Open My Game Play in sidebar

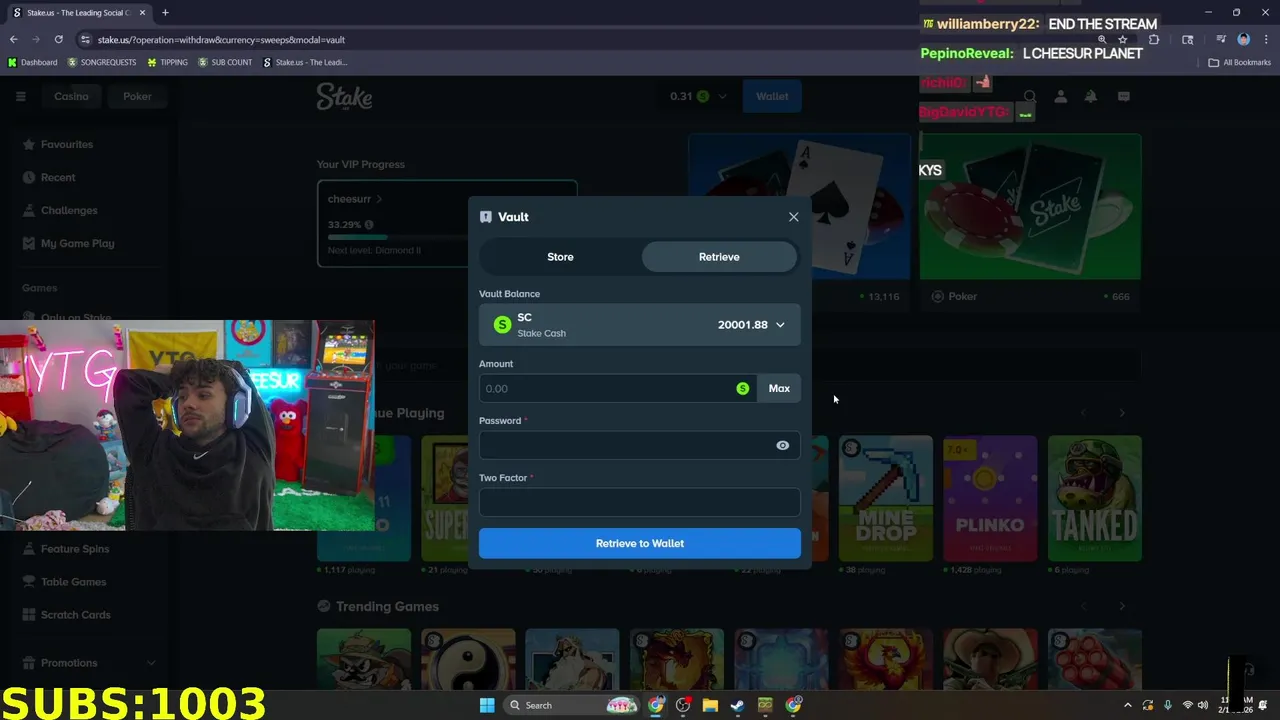(x=77, y=243)
